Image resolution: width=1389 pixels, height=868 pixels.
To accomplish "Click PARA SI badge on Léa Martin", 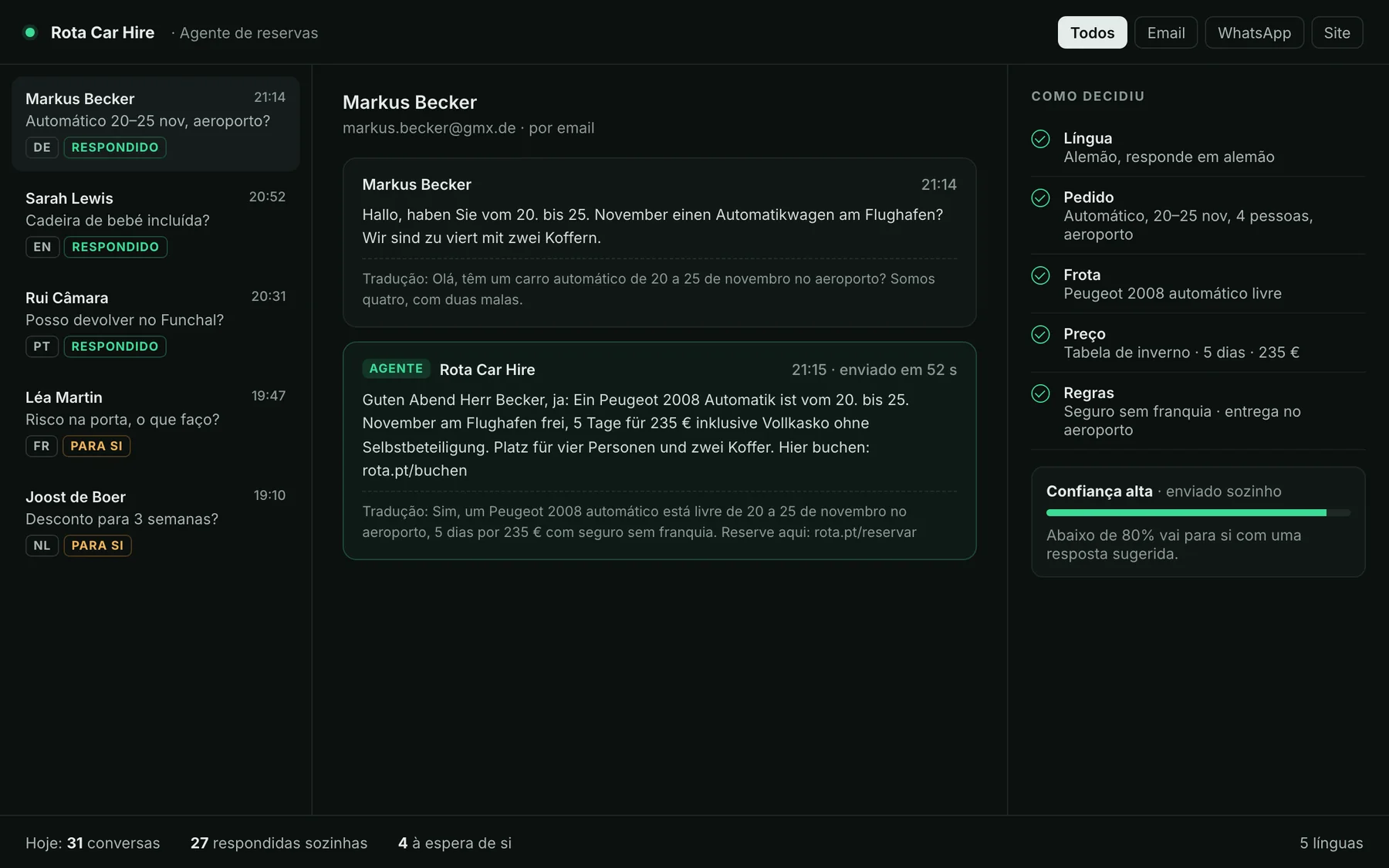I will 96,446.
